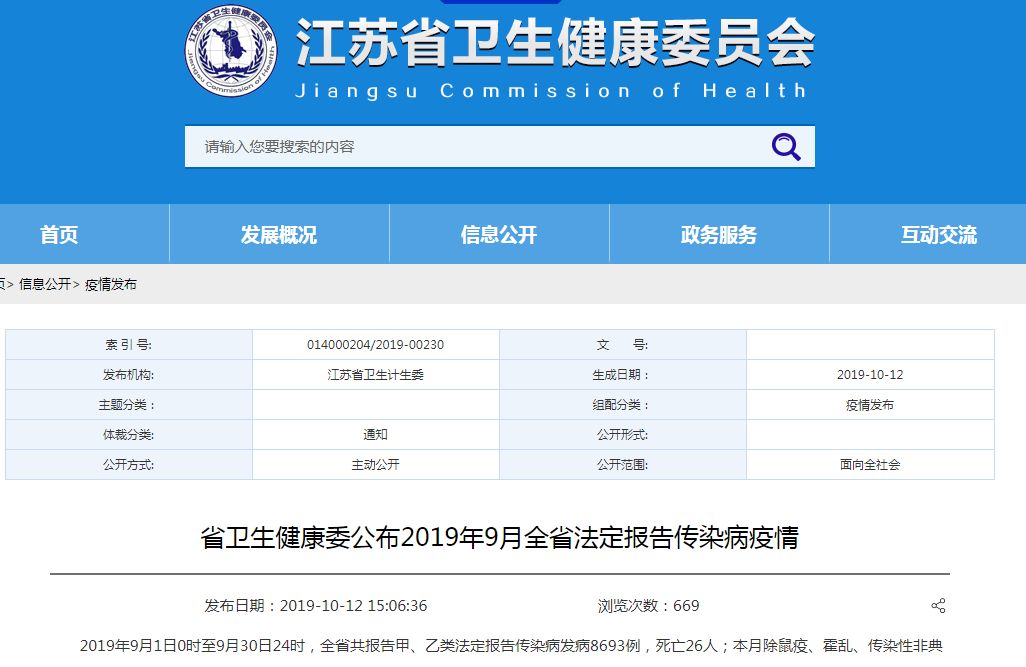Click the site title 江苏省卫生健康委员会
This screenshot has width=1026, height=667.
pos(555,43)
